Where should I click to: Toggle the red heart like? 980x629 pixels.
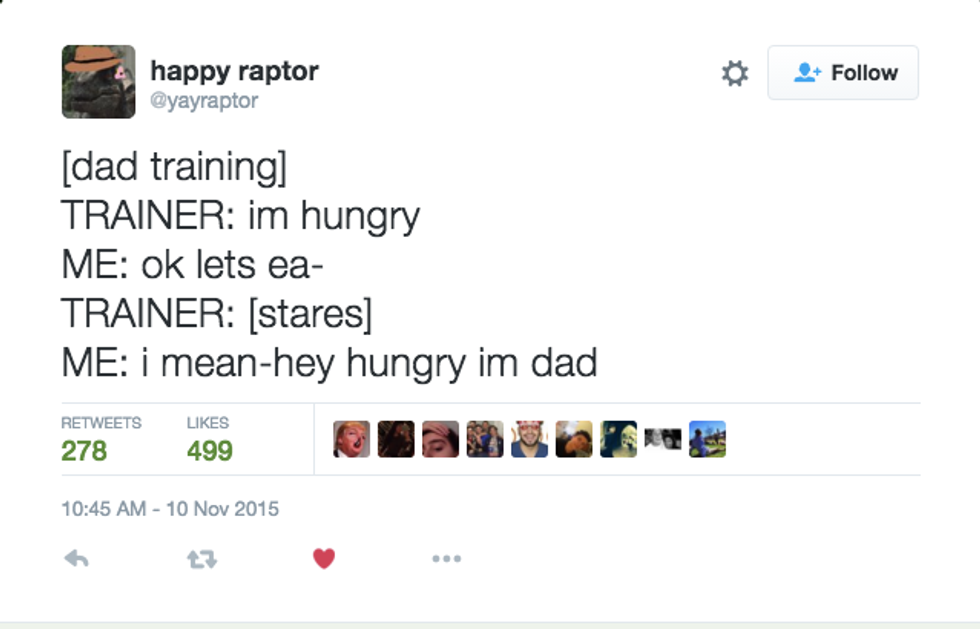coord(324,559)
